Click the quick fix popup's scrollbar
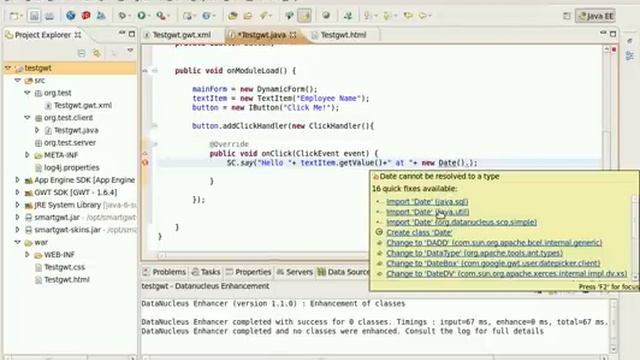 (636, 238)
